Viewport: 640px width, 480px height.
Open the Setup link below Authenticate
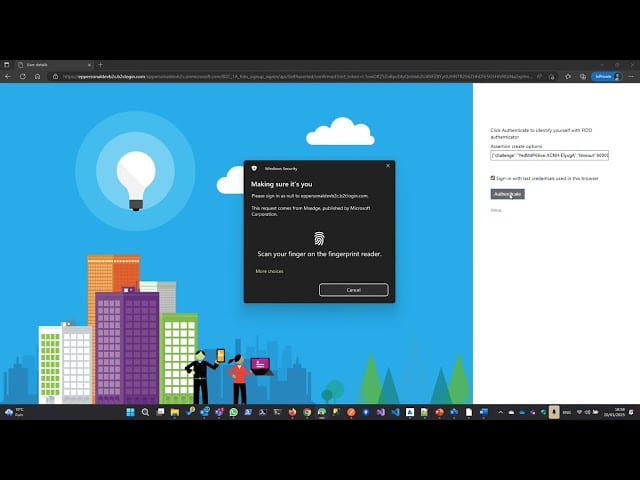496,210
